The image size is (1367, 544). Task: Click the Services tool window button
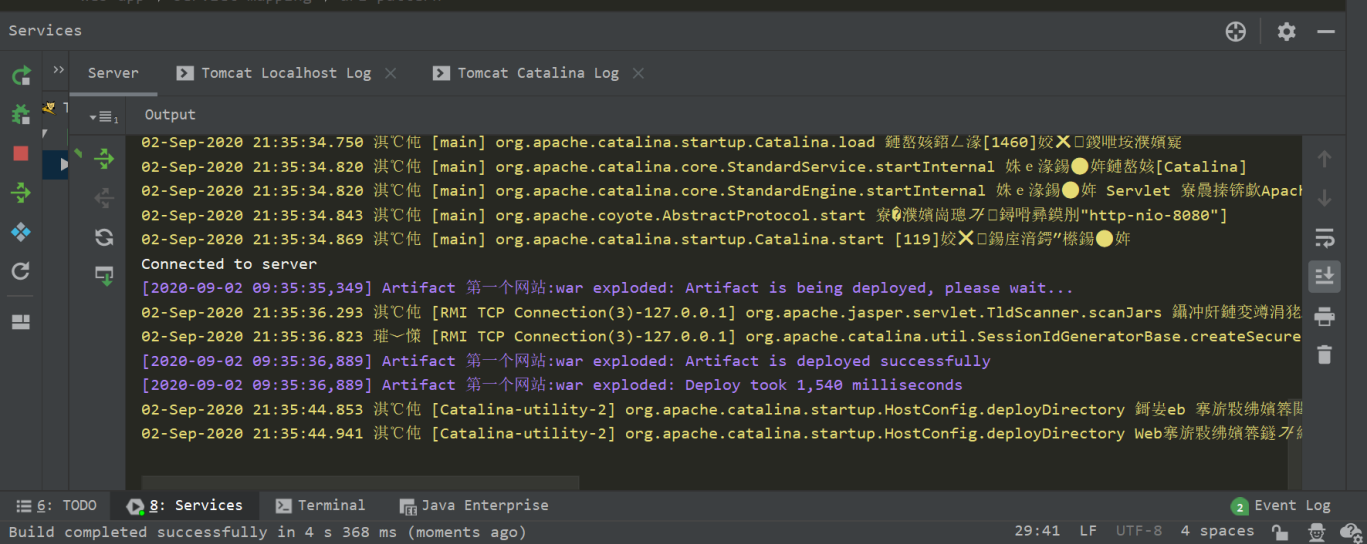[184, 506]
